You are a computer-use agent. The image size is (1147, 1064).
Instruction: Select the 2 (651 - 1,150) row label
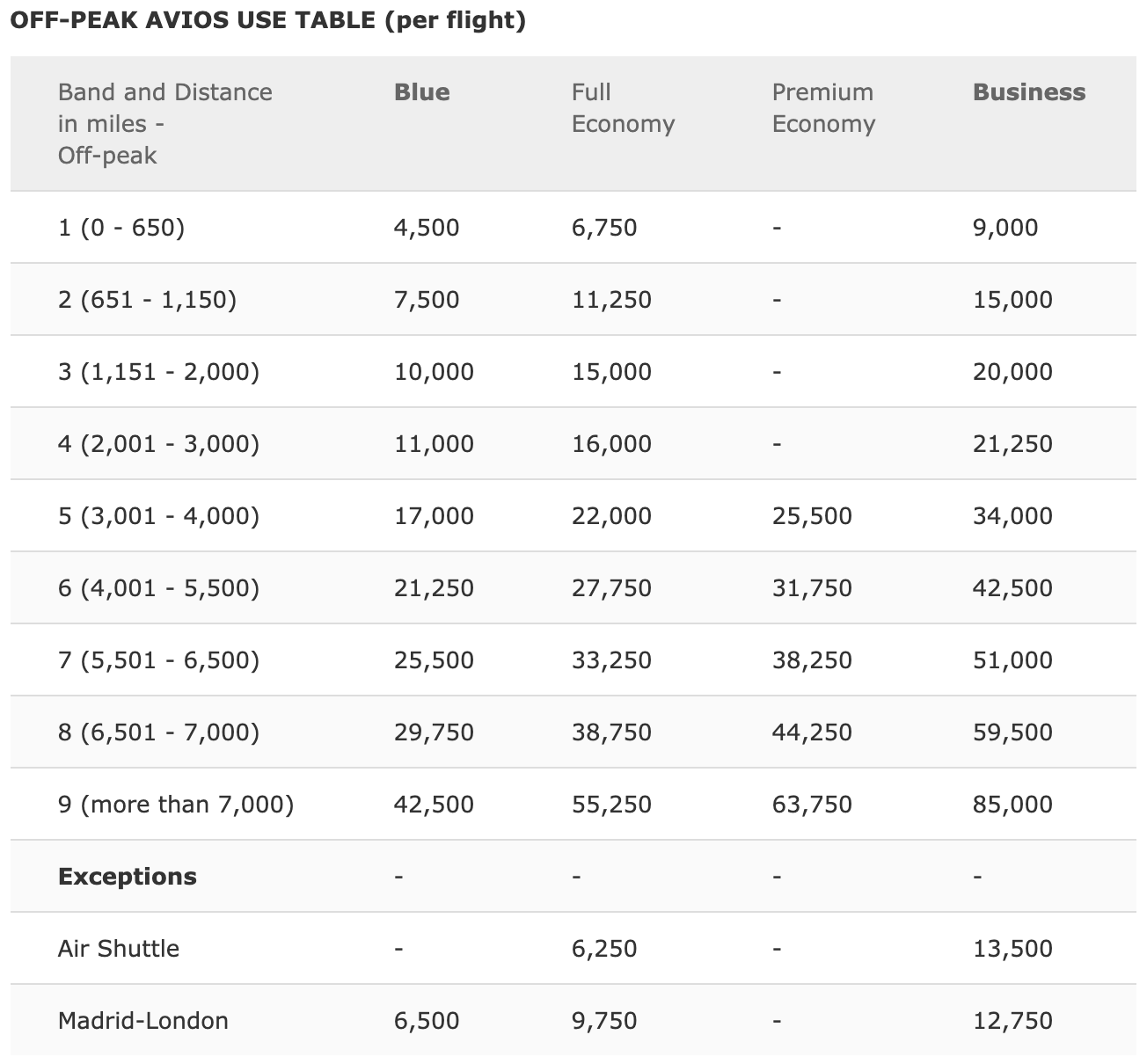point(148,300)
